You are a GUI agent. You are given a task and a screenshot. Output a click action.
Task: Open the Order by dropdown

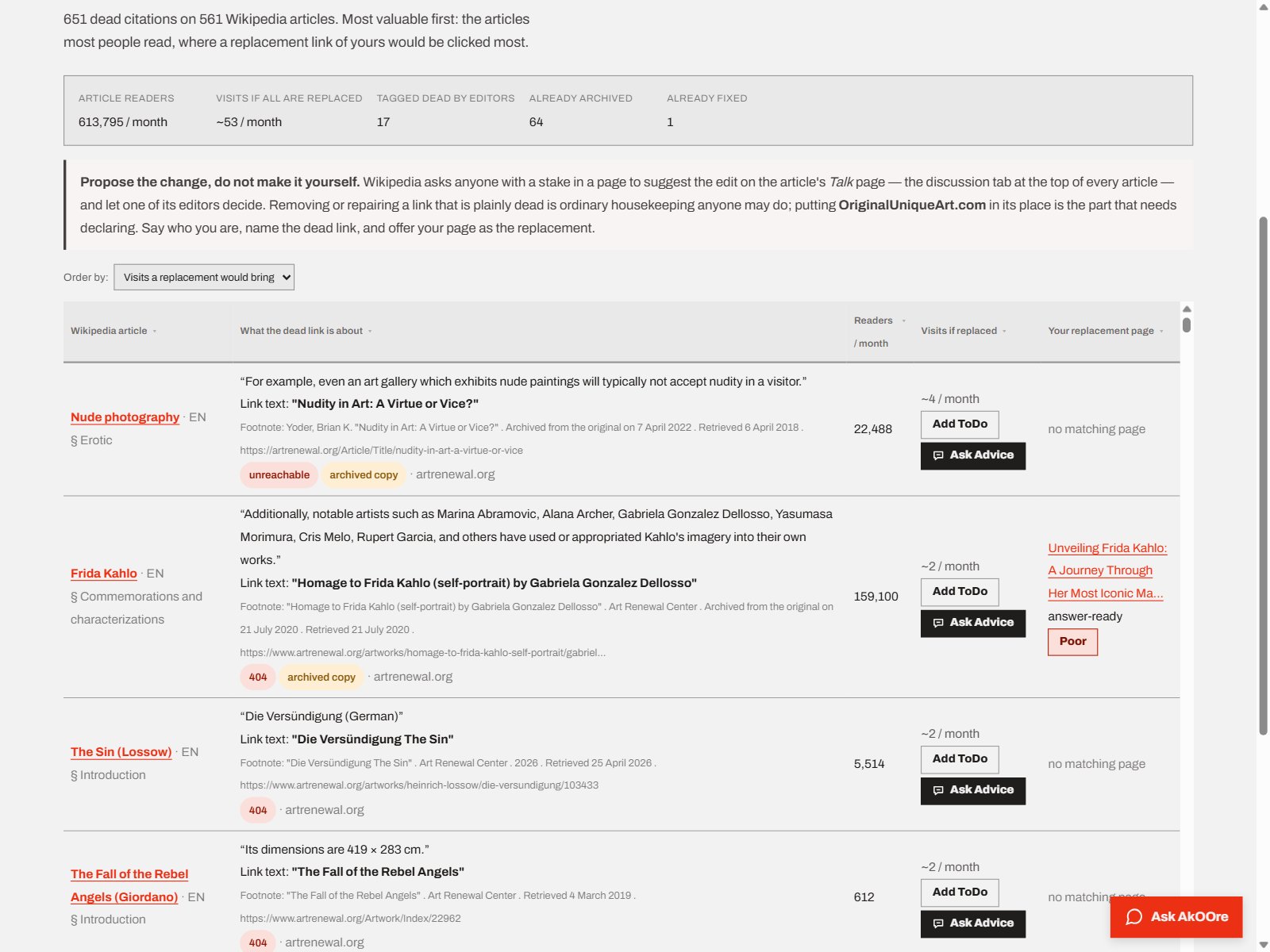click(204, 277)
